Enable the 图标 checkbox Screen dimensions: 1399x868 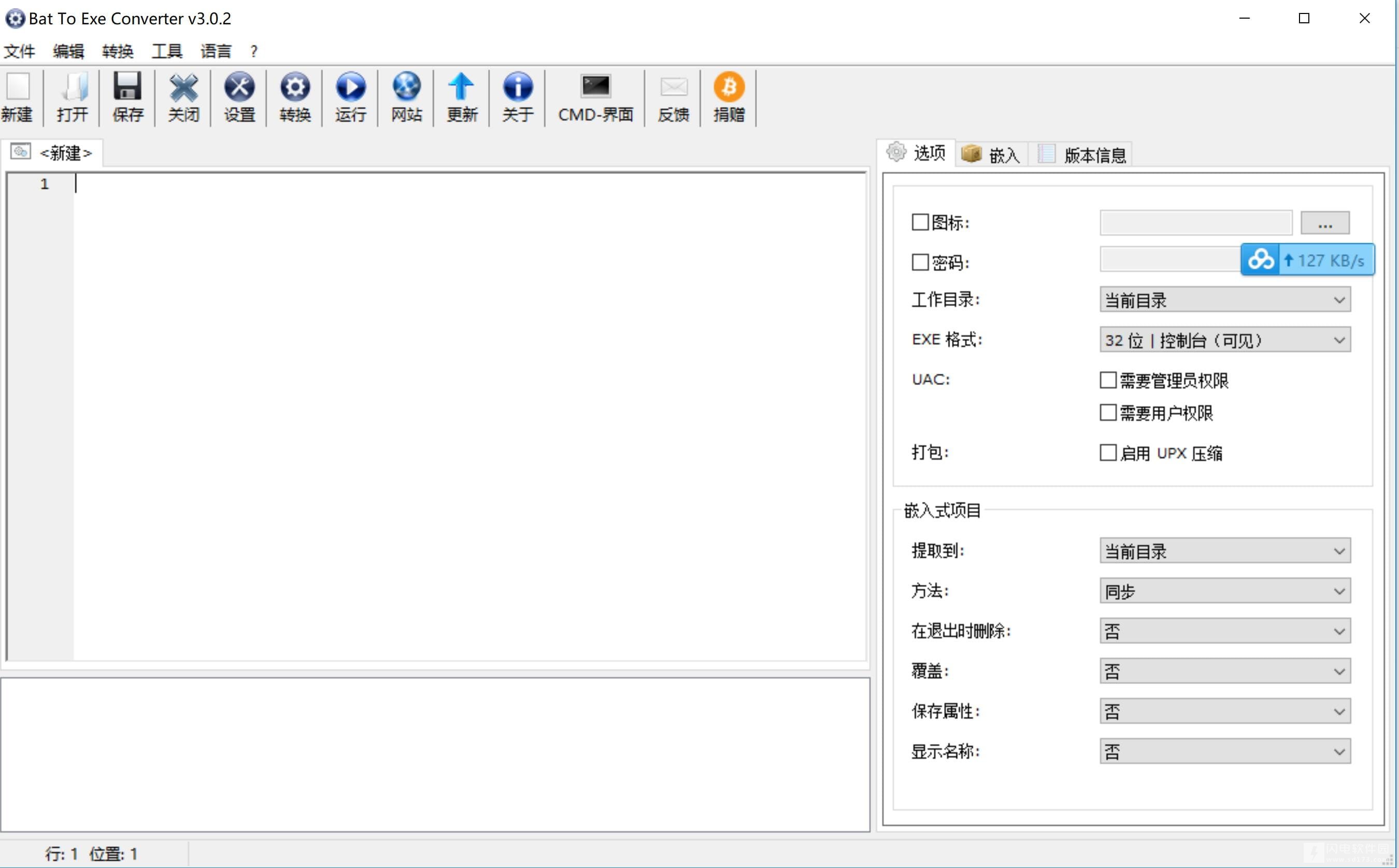tap(920, 222)
